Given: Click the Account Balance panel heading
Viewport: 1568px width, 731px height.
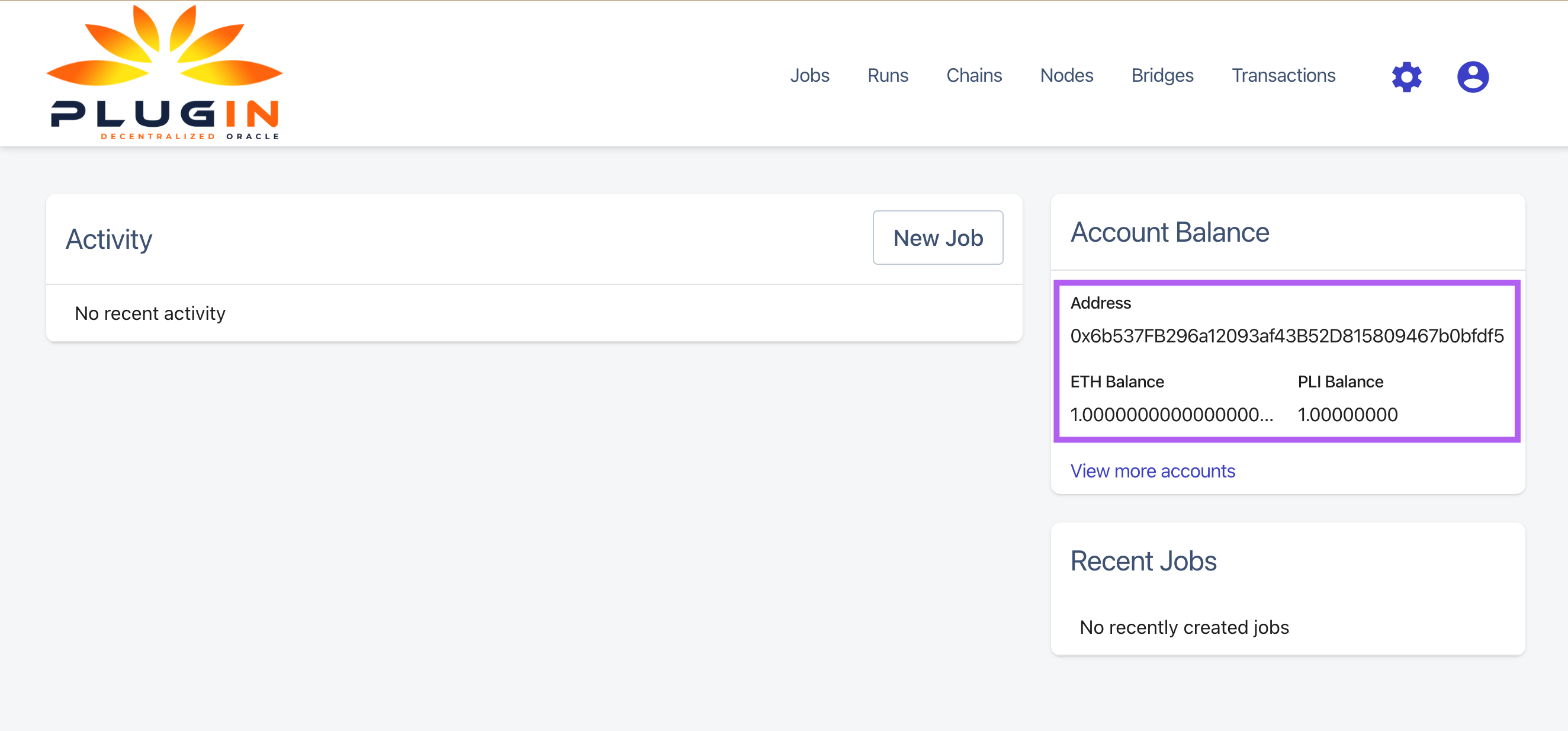Looking at the screenshot, I should tap(1170, 232).
